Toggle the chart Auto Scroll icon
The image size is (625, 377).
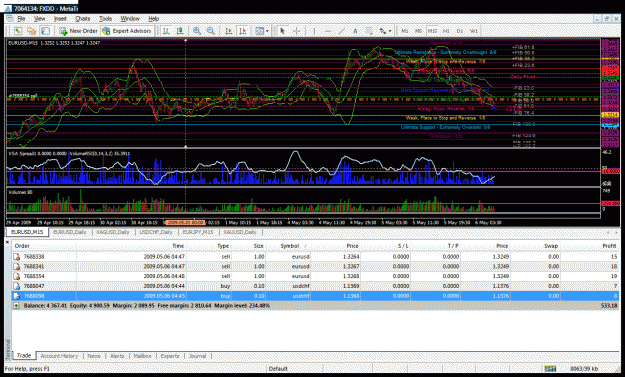(x=228, y=31)
